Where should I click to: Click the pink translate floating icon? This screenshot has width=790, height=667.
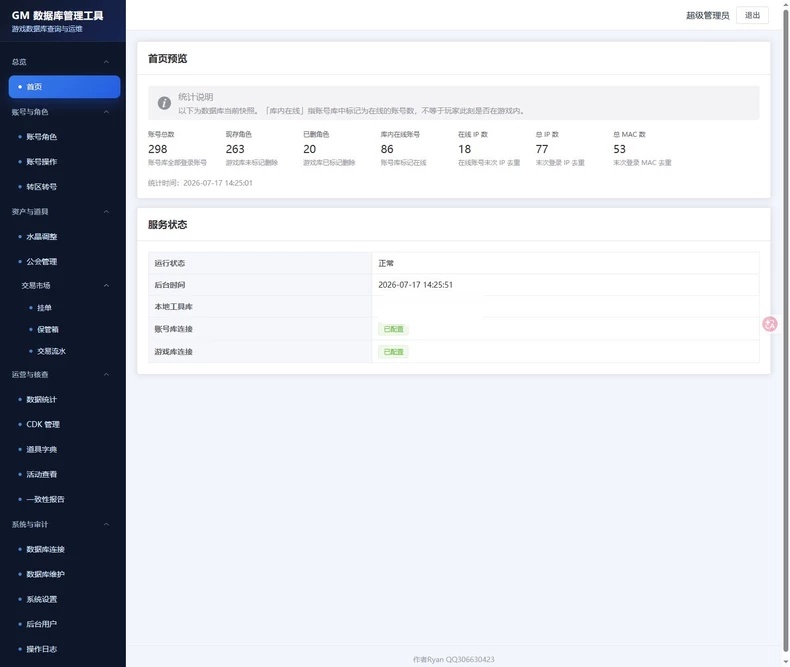coord(769,324)
